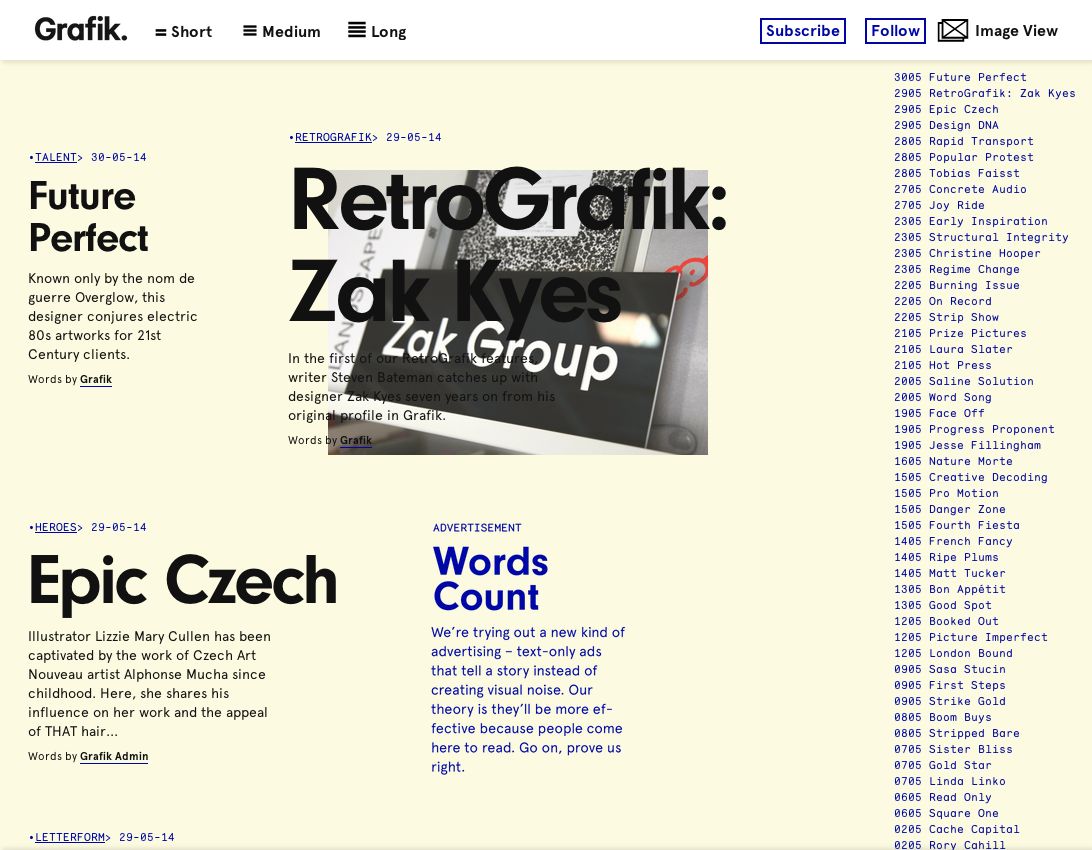Open 2005 Word Song in sidebar

943,398
